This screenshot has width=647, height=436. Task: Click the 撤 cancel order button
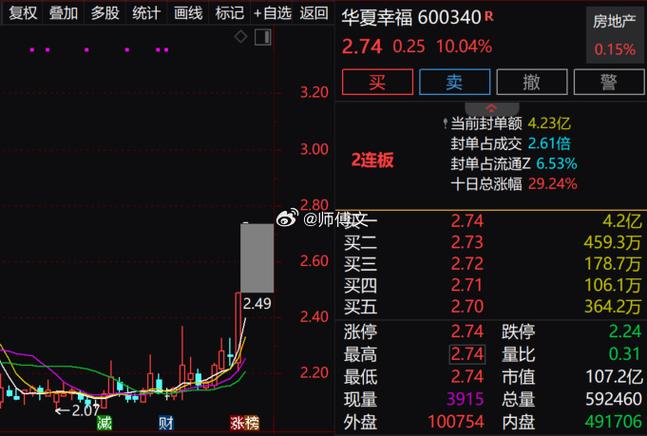click(531, 81)
